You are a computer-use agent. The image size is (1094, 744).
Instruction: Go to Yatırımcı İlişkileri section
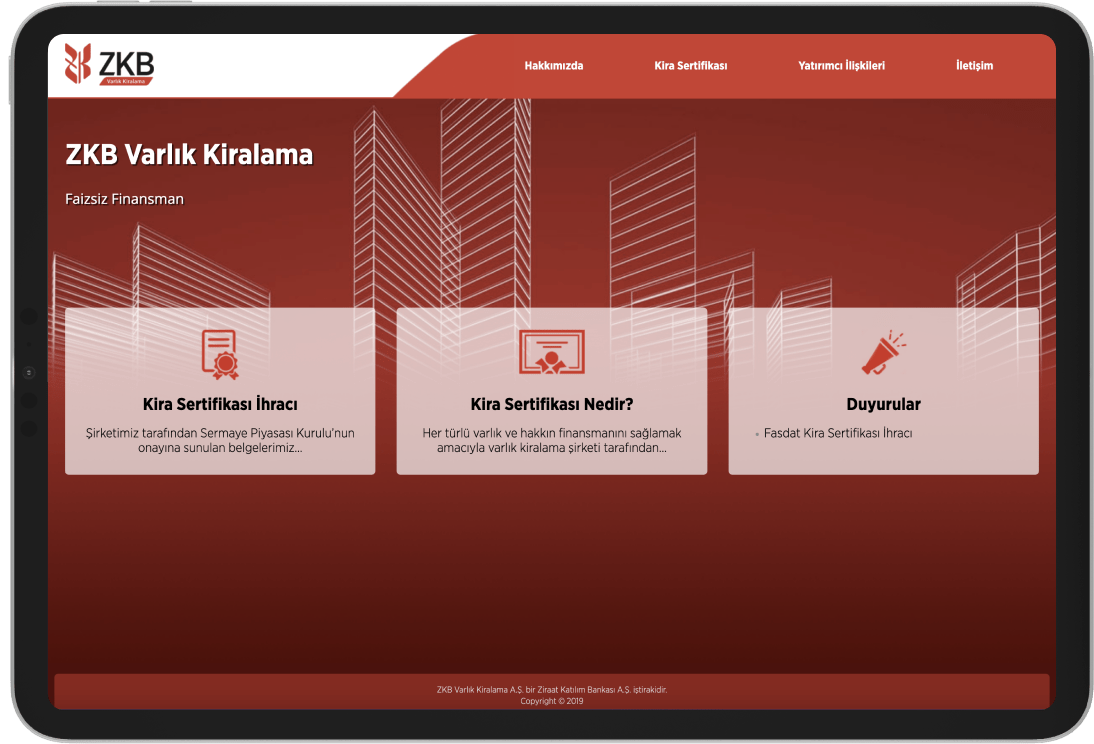(x=841, y=66)
